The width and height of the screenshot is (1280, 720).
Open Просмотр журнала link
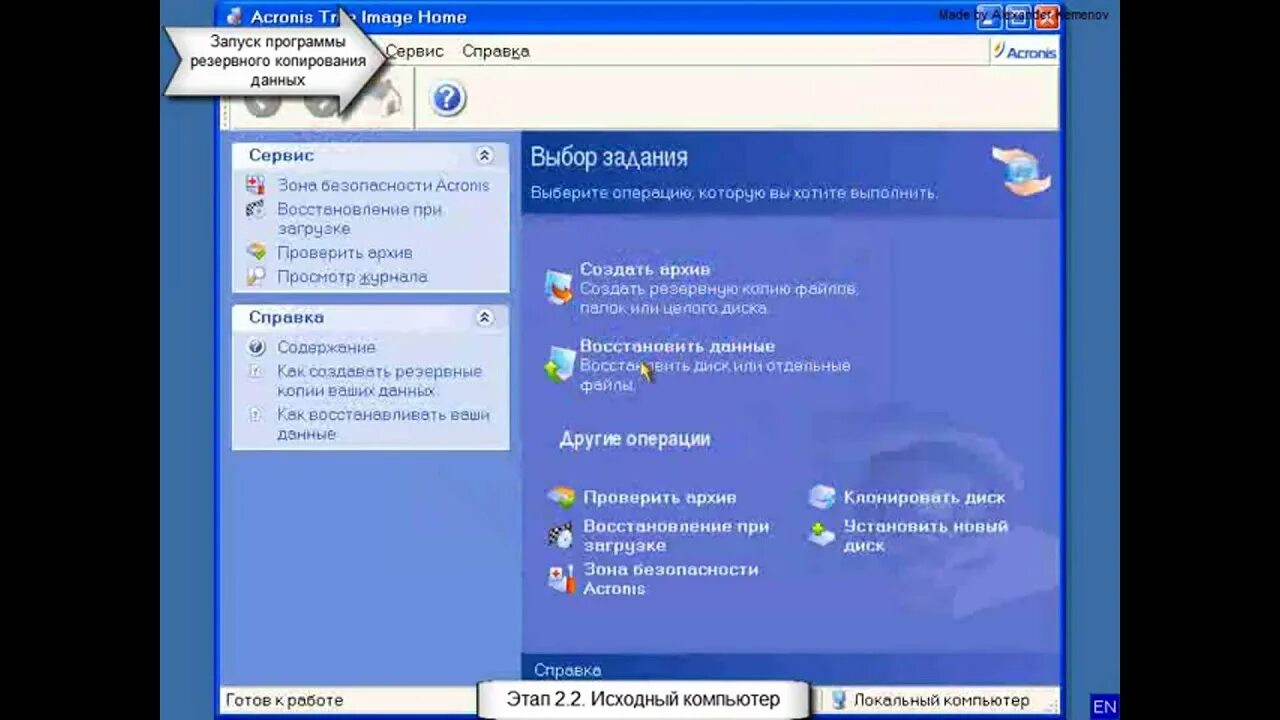(x=352, y=277)
